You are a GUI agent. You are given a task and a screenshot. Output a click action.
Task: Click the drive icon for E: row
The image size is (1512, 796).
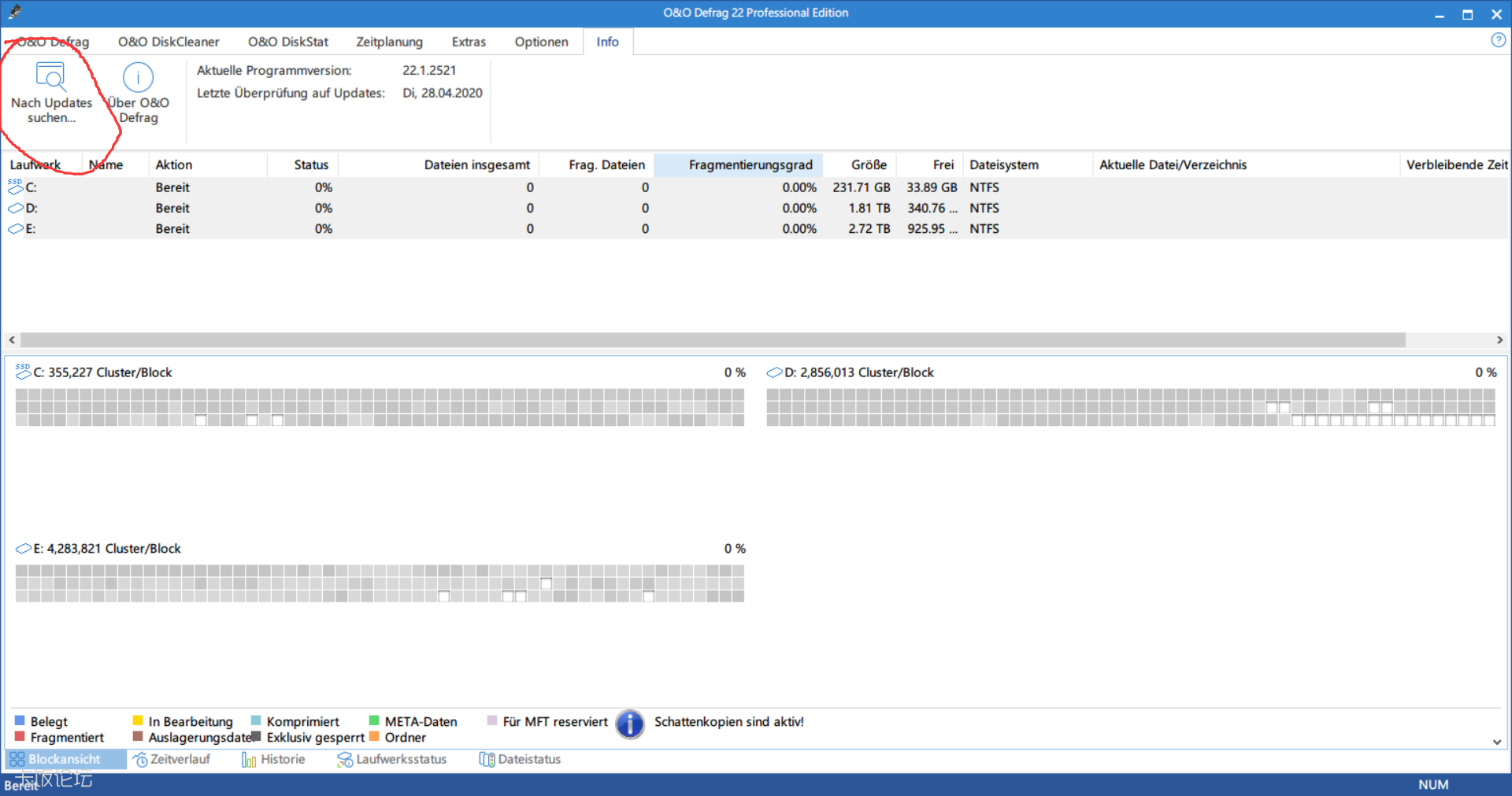point(15,228)
